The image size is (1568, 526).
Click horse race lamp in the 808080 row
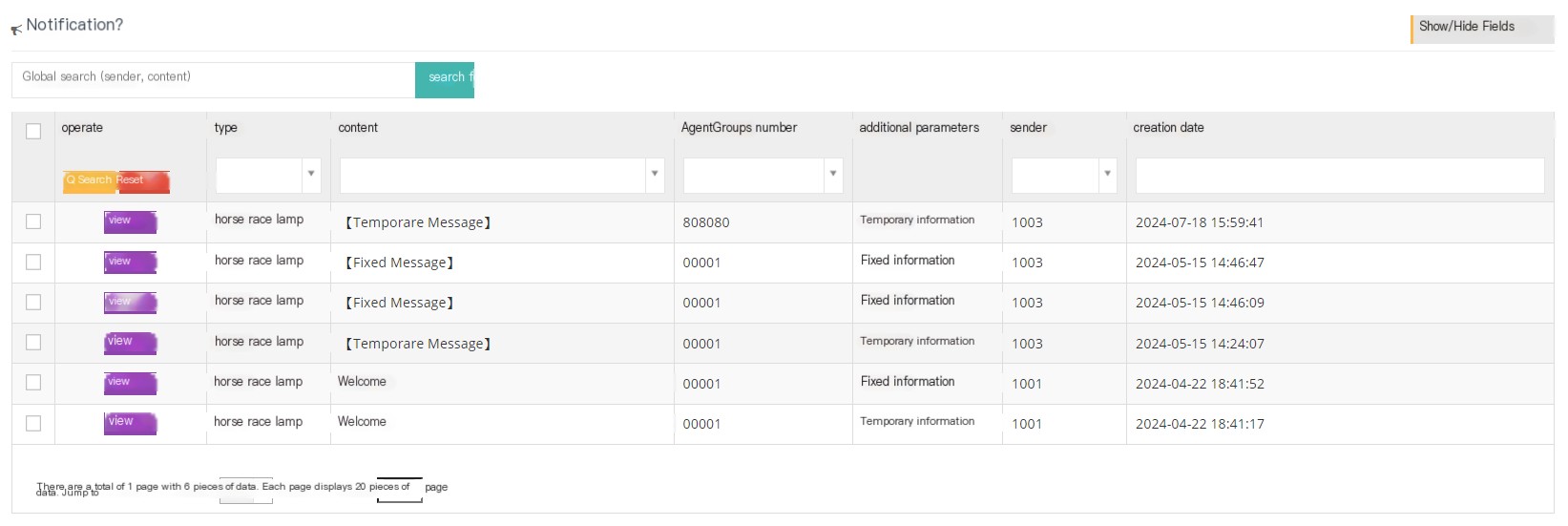(x=259, y=219)
